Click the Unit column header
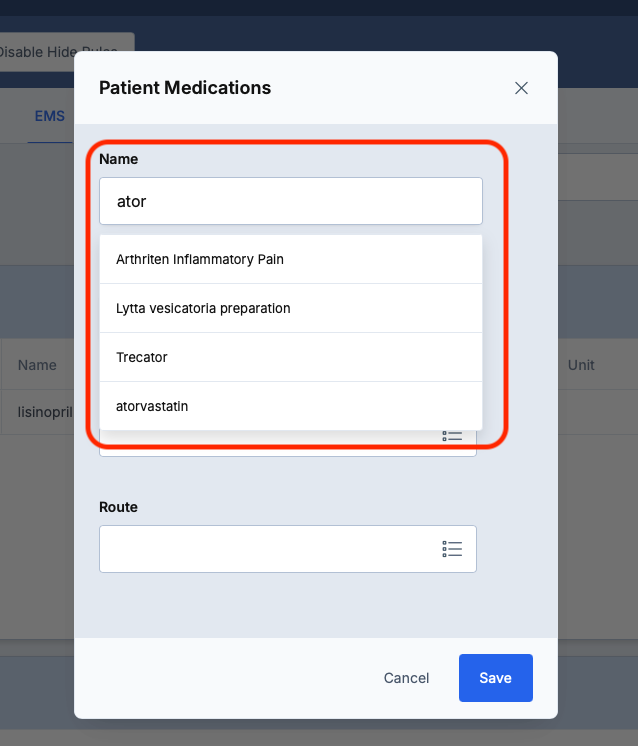Screen dimensions: 638x746 tap(581, 365)
